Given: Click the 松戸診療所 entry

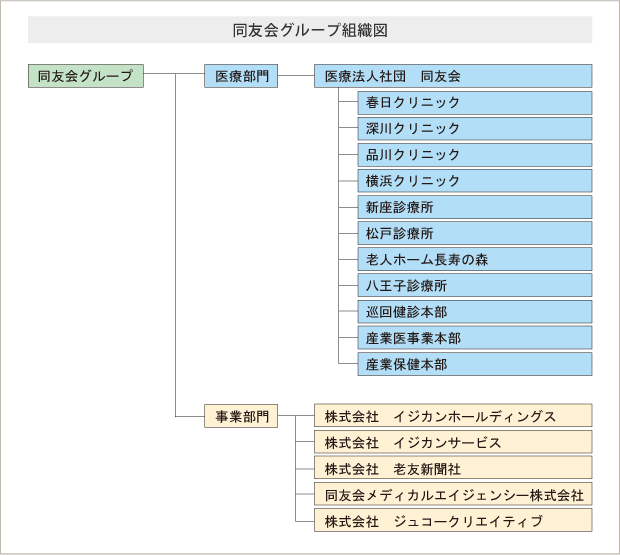Looking at the screenshot, I should point(475,233).
